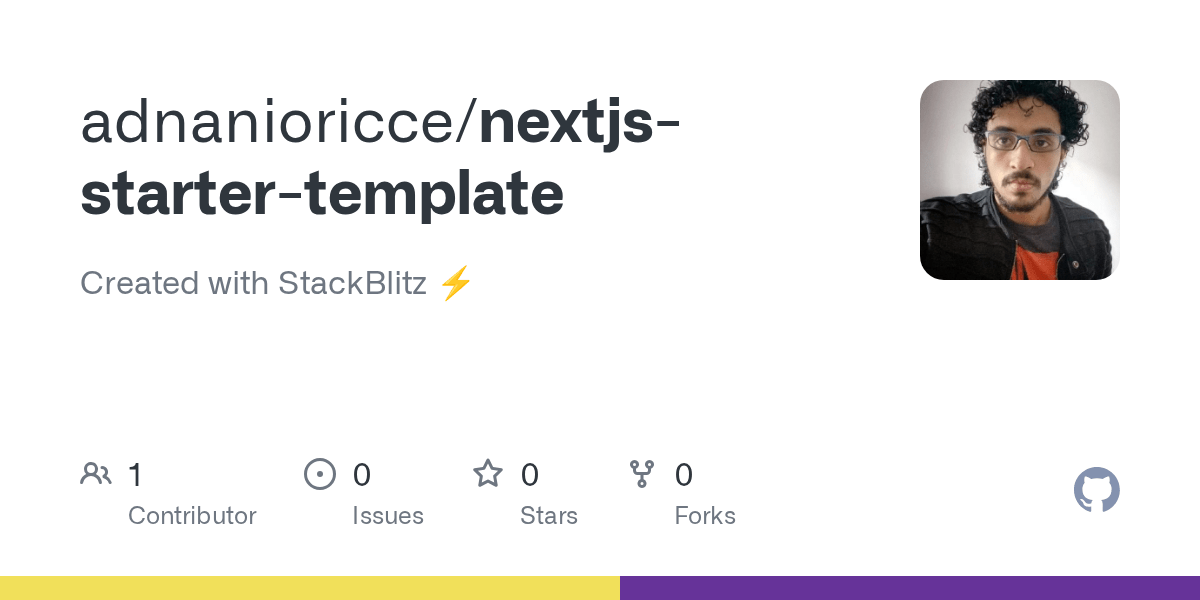Click the contributors people icon

[x=96, y=474]
